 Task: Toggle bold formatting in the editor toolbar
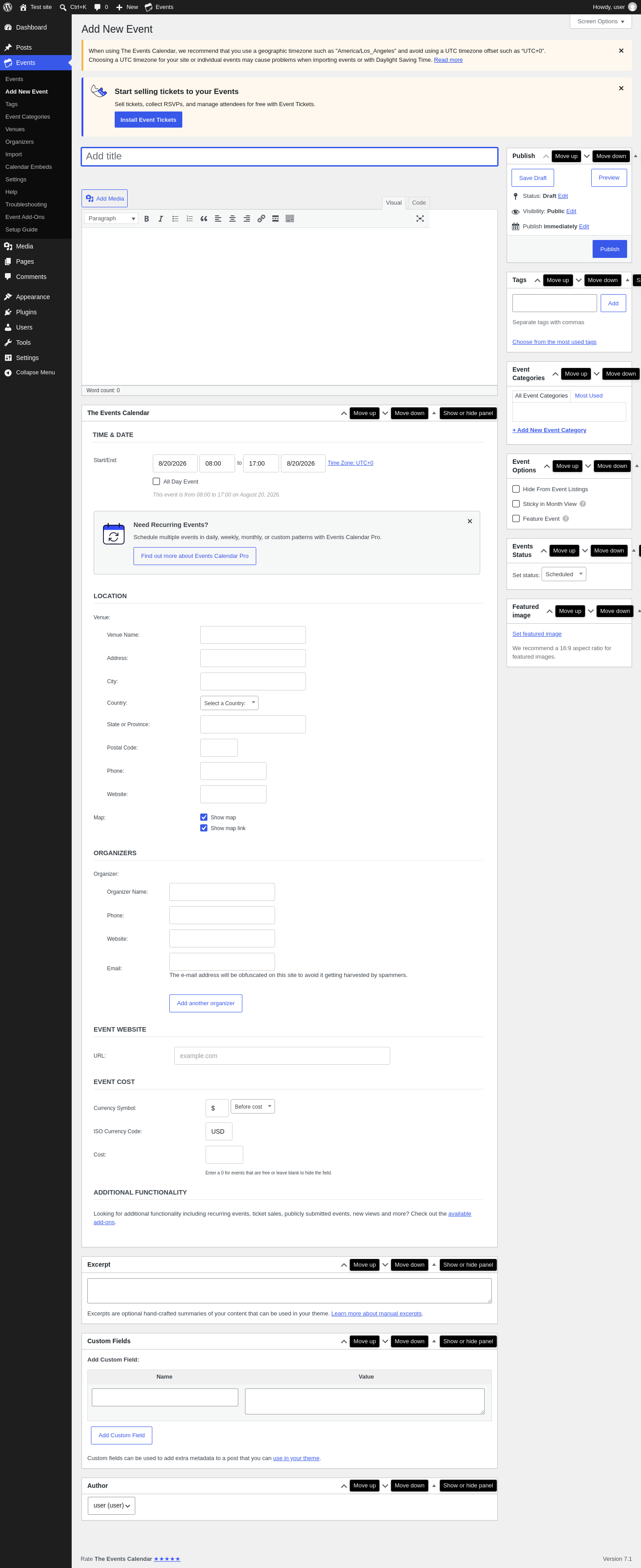pos(146,218)
